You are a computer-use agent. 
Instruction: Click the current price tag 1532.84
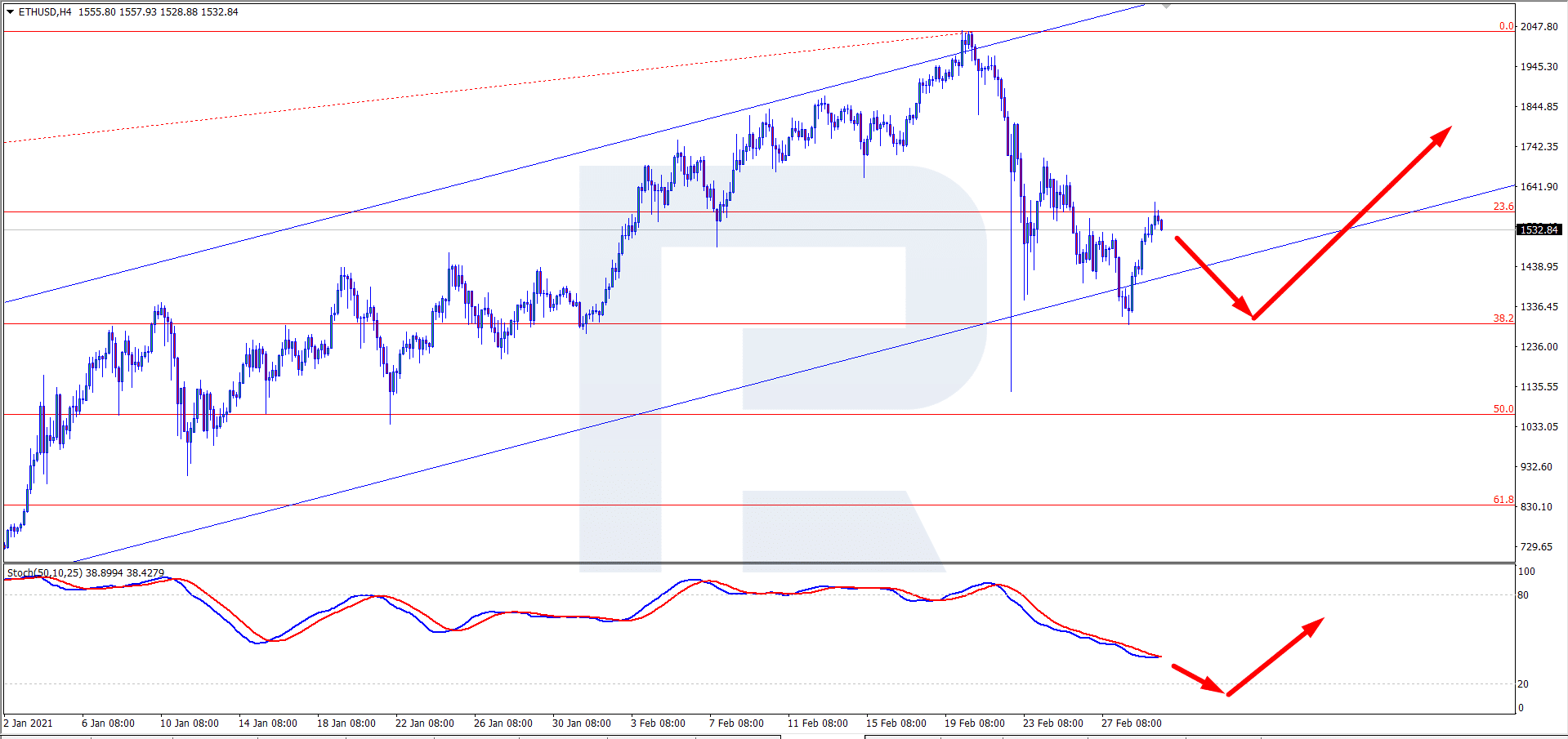1539,229
